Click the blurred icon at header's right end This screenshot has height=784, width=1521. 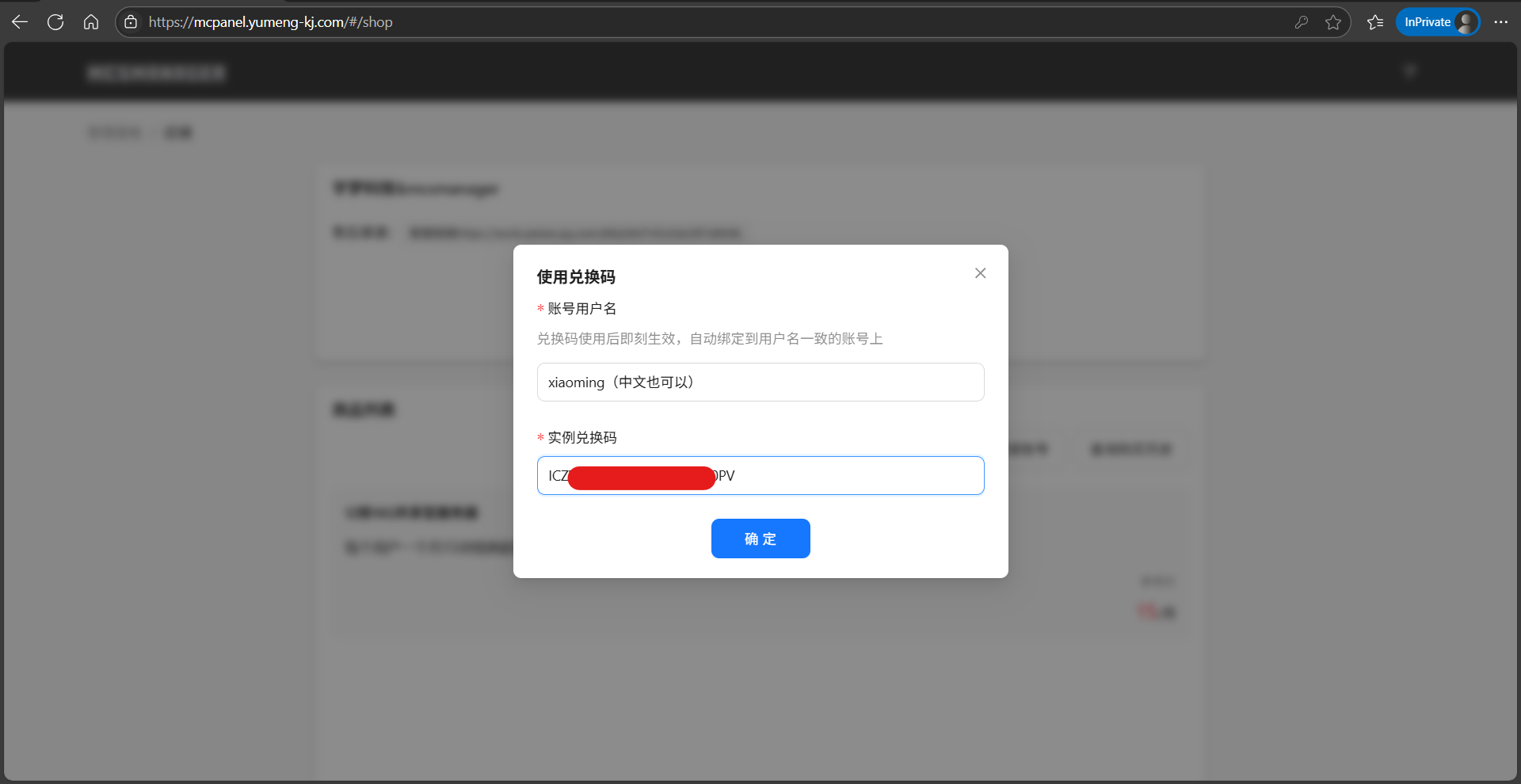coord(1410,72)
